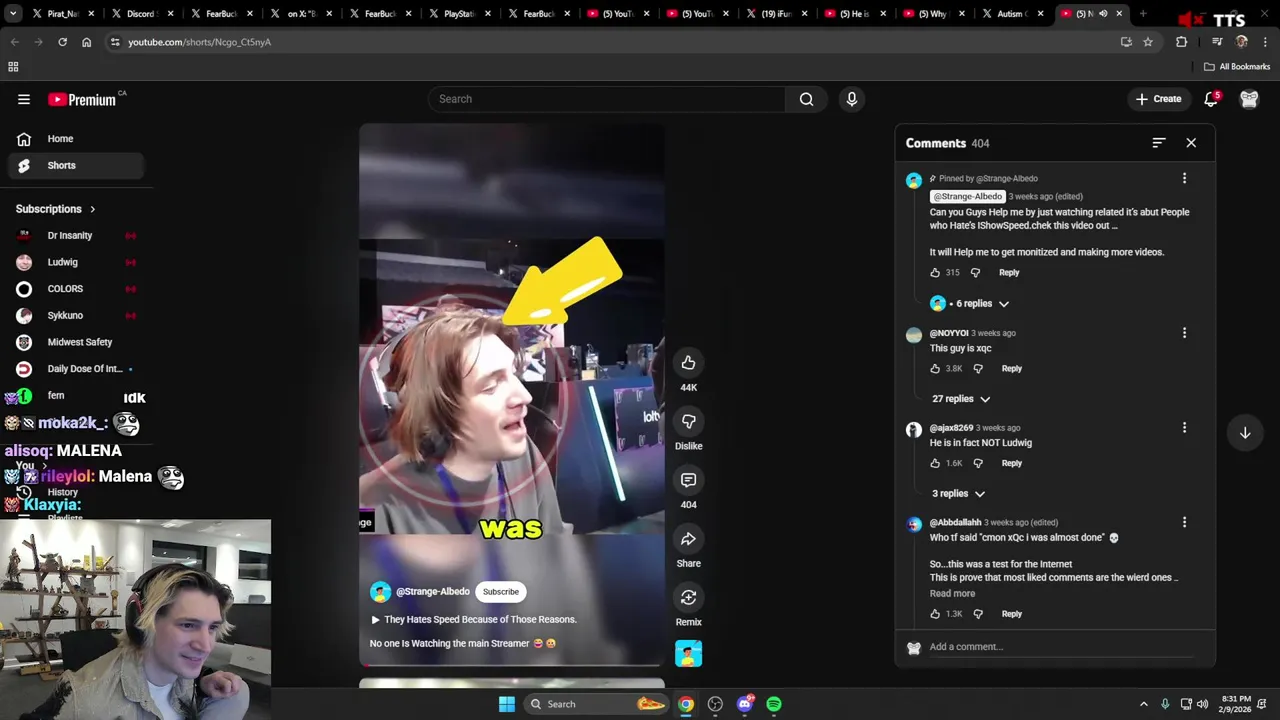Close the comments panel
Viewport: 1280px width, 720px height.
pyautogui.click(x=1191, y=143)
